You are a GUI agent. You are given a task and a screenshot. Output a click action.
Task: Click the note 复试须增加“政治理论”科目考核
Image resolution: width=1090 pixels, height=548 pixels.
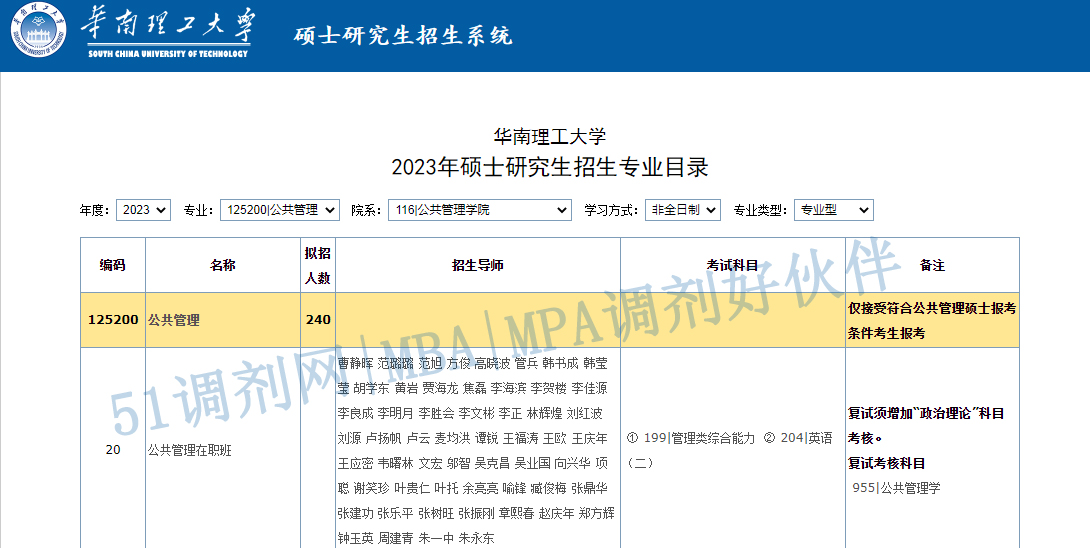pyautogui.click(x=926, y=426)
